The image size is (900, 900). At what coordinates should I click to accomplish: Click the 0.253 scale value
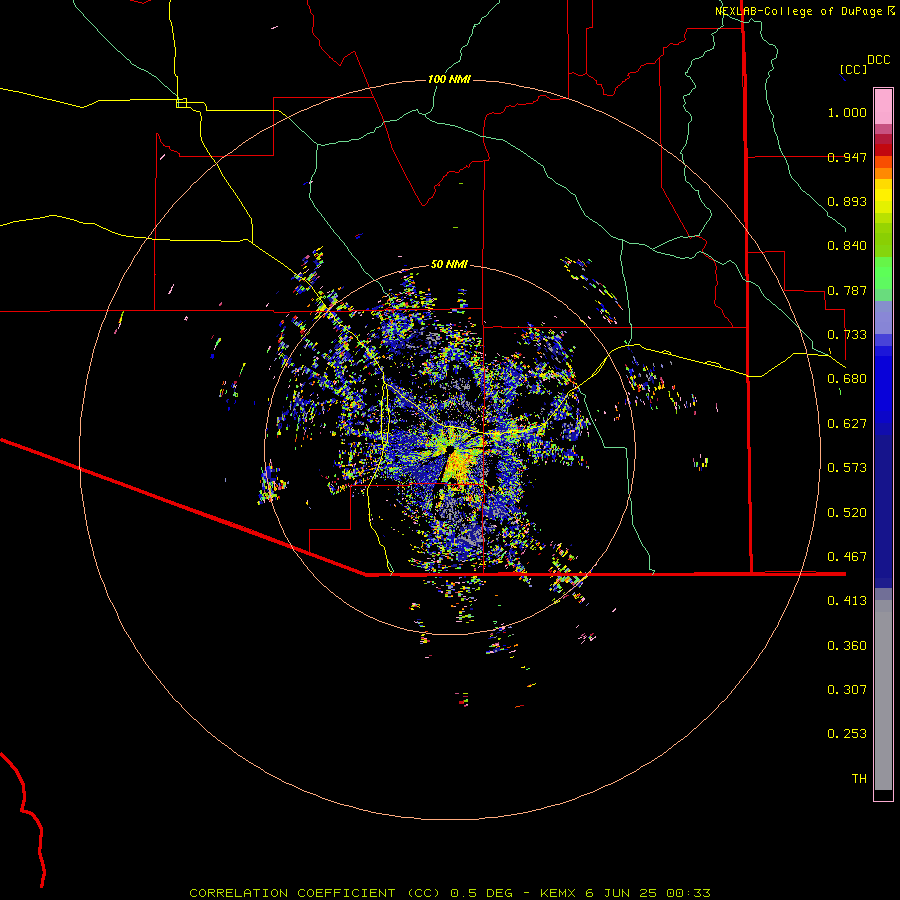(x=847, y=734)
